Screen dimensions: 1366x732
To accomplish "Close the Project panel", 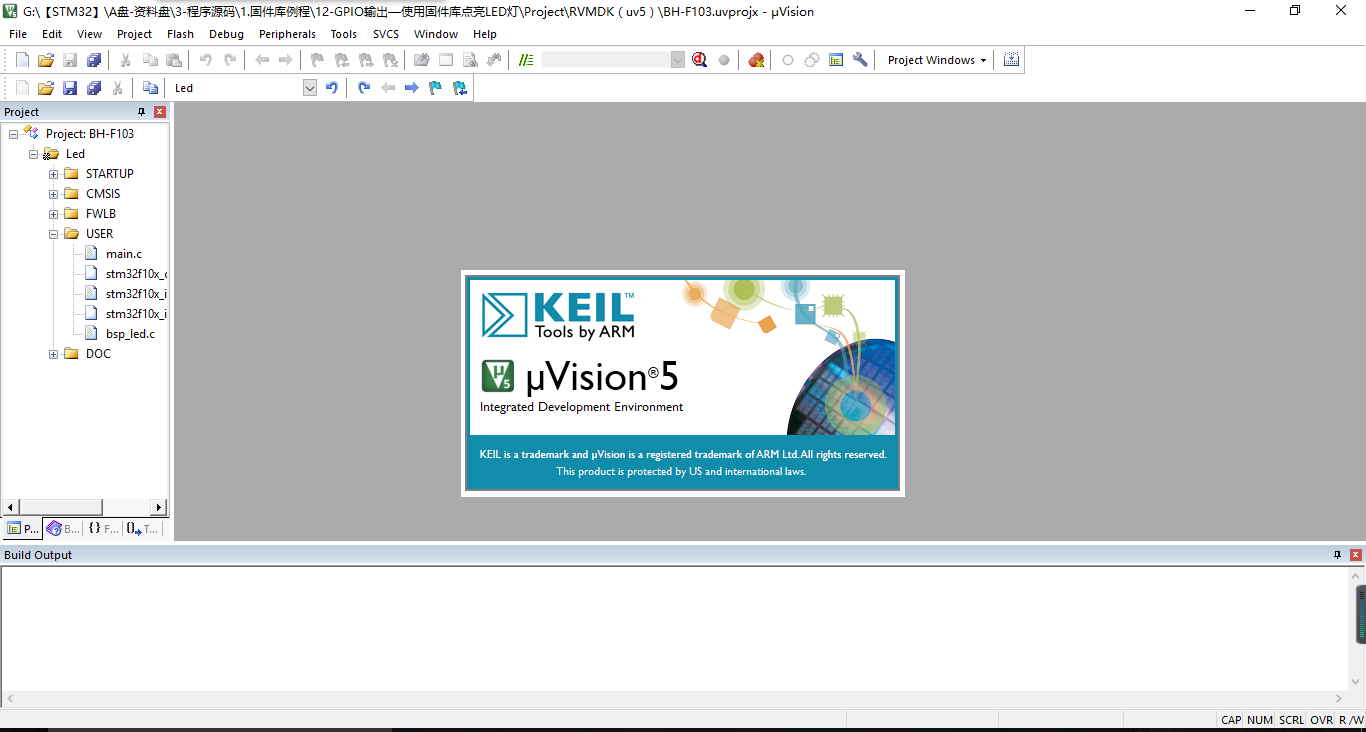I will pos(160,112).
